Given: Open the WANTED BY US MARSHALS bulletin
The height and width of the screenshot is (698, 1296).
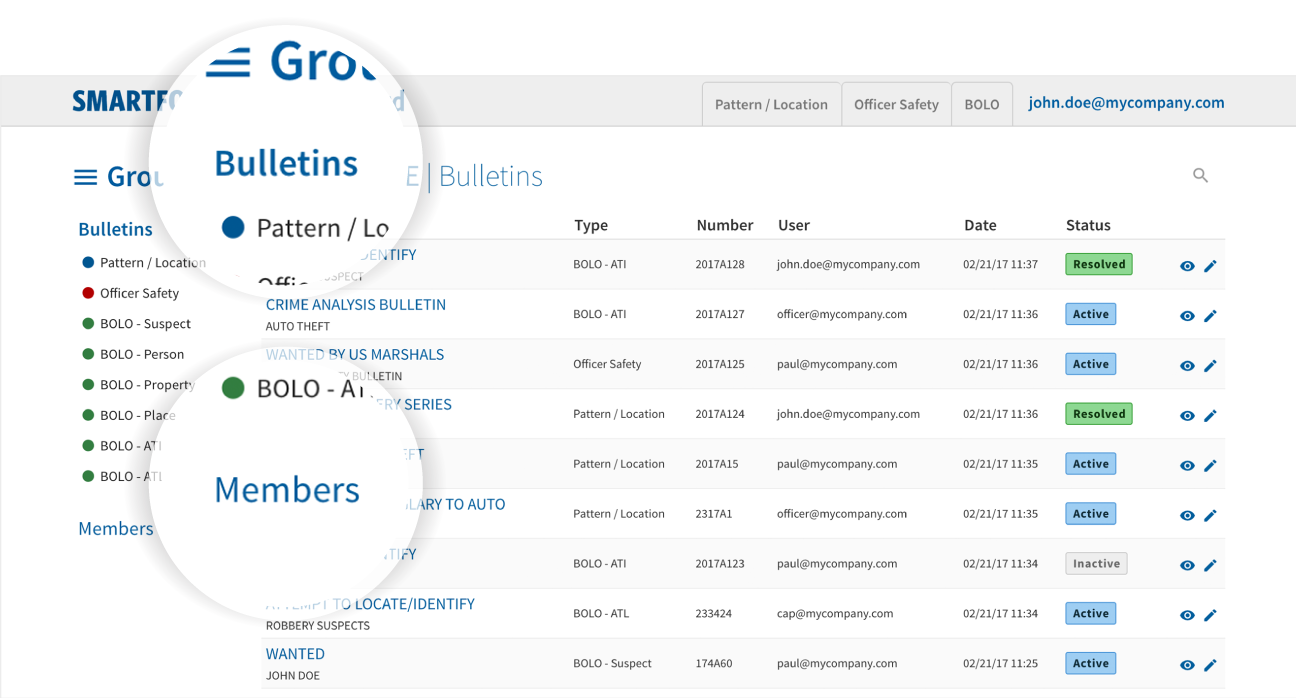Looking at the screenshot, I should (355, 355).
